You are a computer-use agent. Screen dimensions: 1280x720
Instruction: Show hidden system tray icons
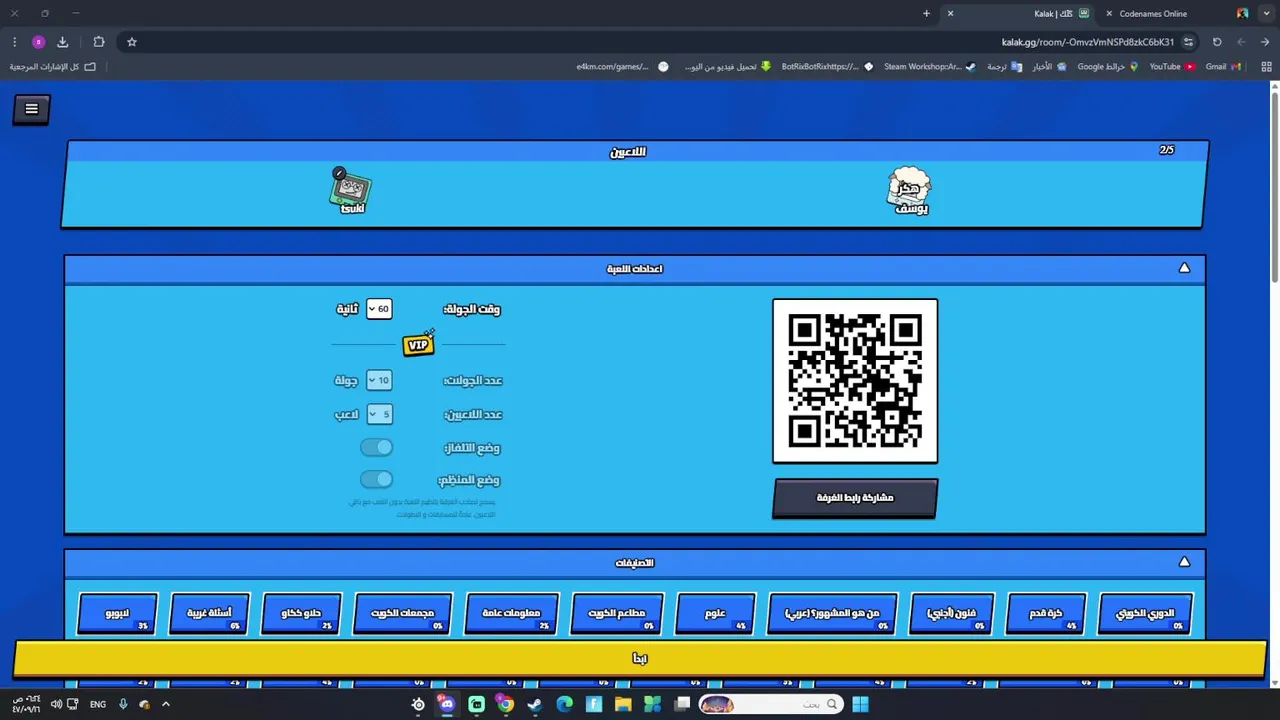[x=166, y=704]
